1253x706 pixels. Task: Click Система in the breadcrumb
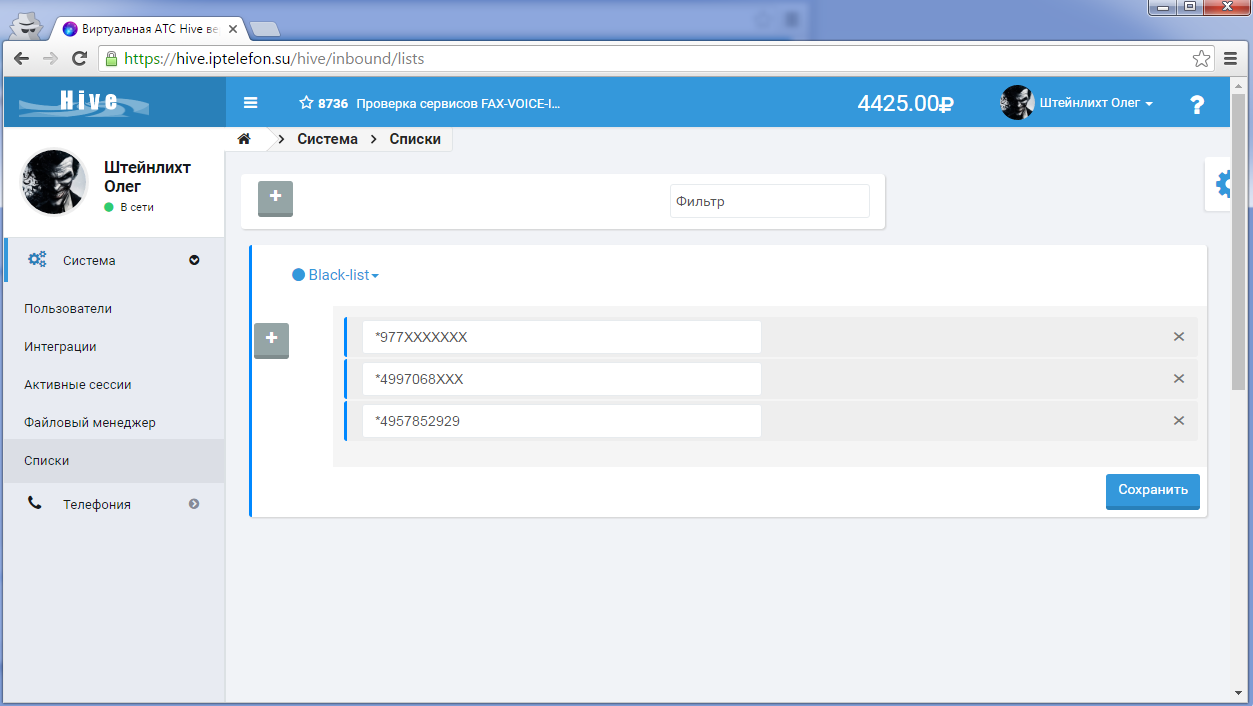[x=327, y=139]
